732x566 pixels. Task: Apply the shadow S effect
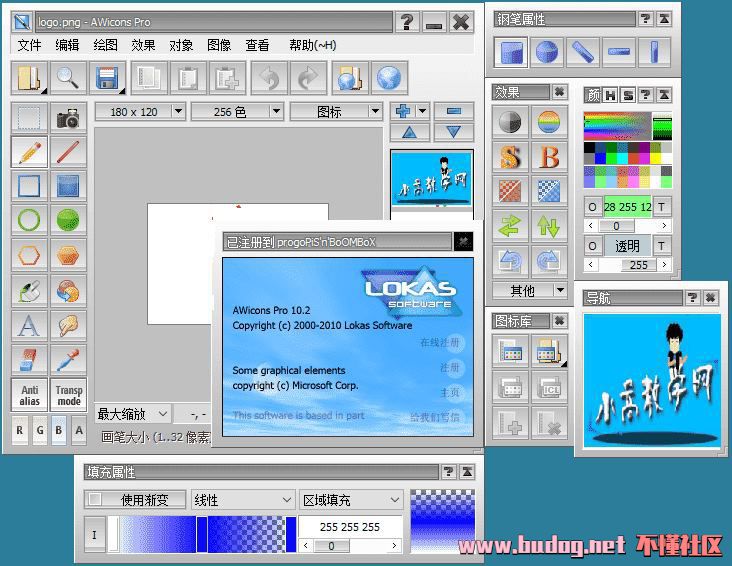pyautogui.click(x=510, y=157)
